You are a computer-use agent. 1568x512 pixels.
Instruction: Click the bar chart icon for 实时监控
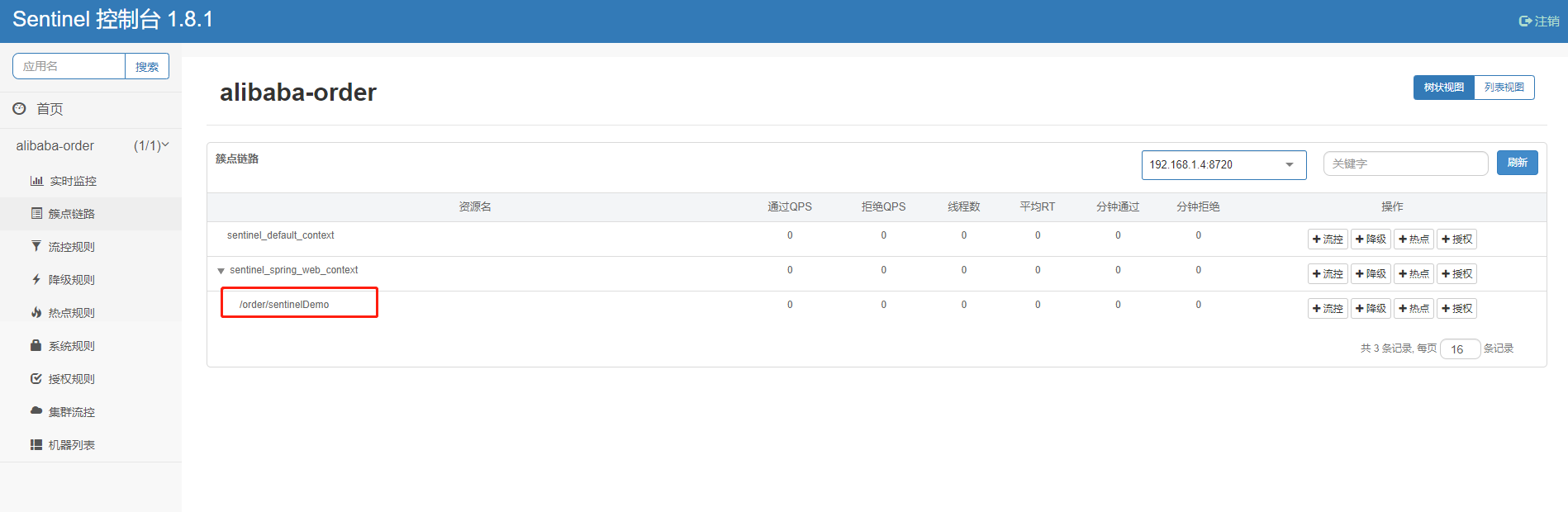click(x=36, y=181)
